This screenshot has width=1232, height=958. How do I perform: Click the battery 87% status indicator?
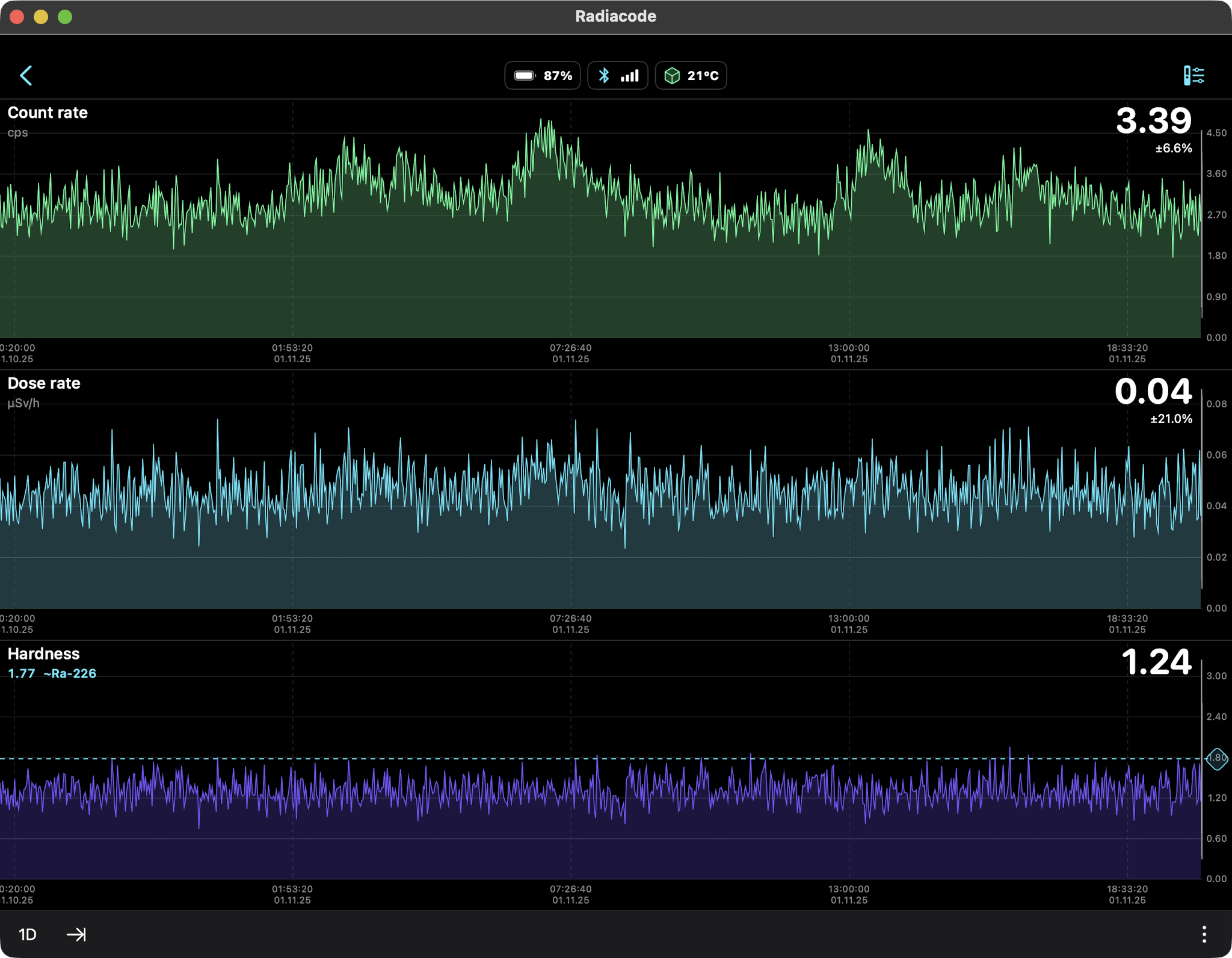543,76
